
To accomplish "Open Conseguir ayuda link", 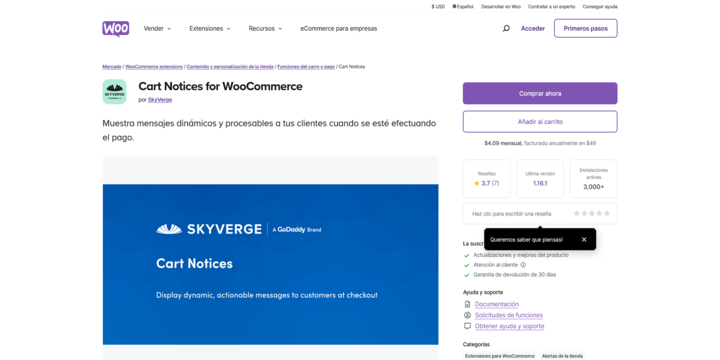I will [x=600, y=7].
